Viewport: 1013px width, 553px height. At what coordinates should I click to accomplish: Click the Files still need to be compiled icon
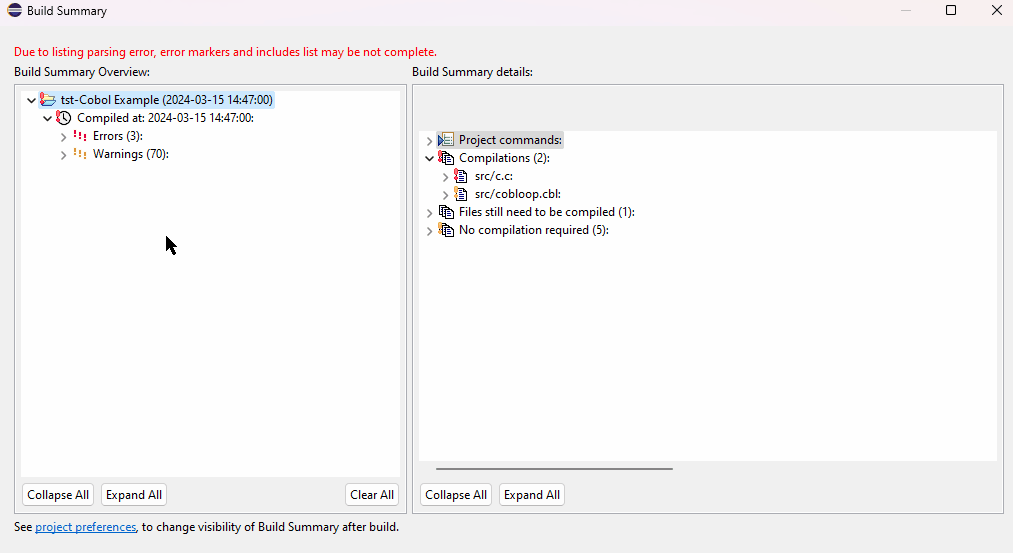[446, 212]
